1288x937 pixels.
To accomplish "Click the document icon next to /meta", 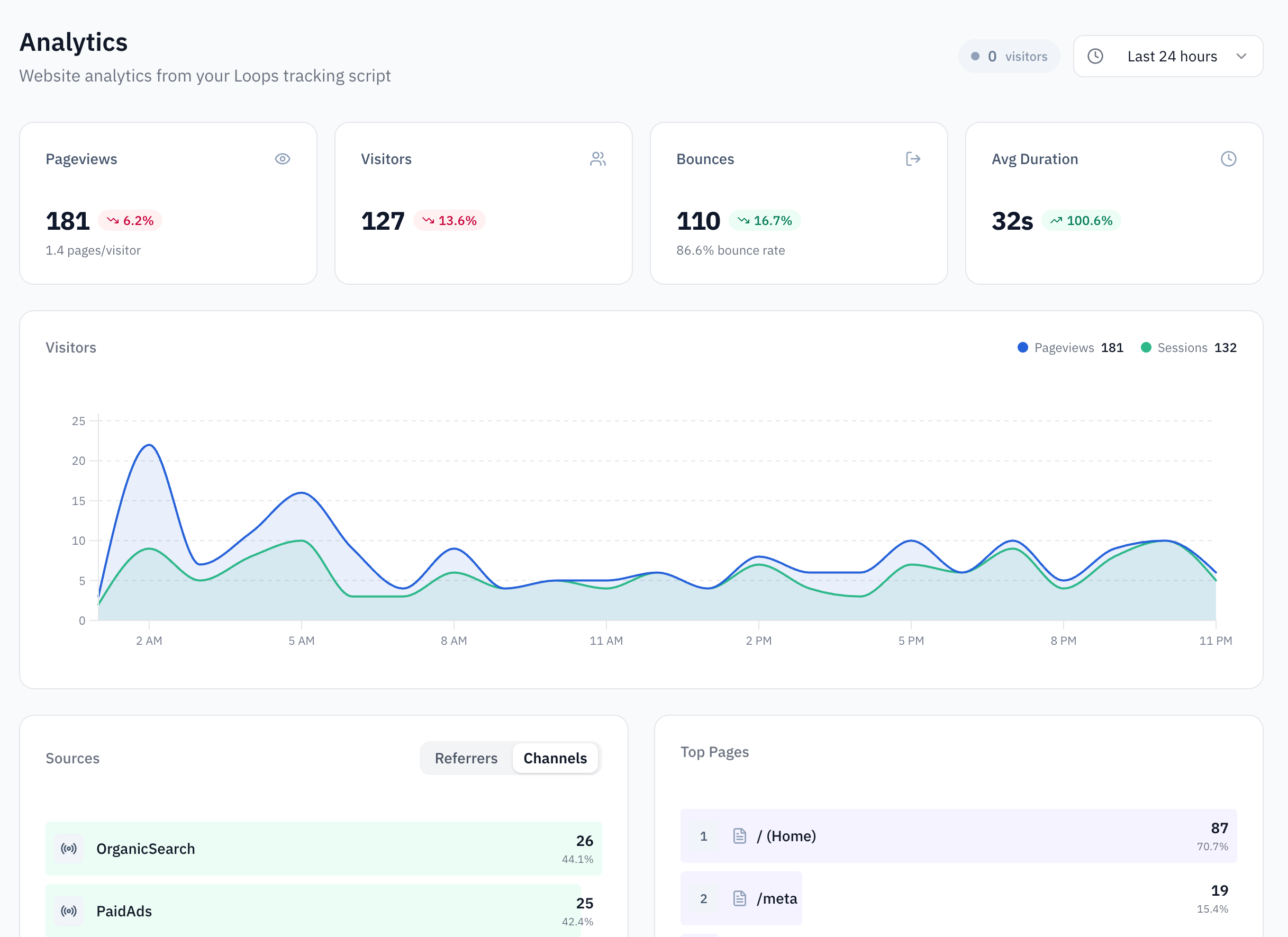I will (739, 898).
